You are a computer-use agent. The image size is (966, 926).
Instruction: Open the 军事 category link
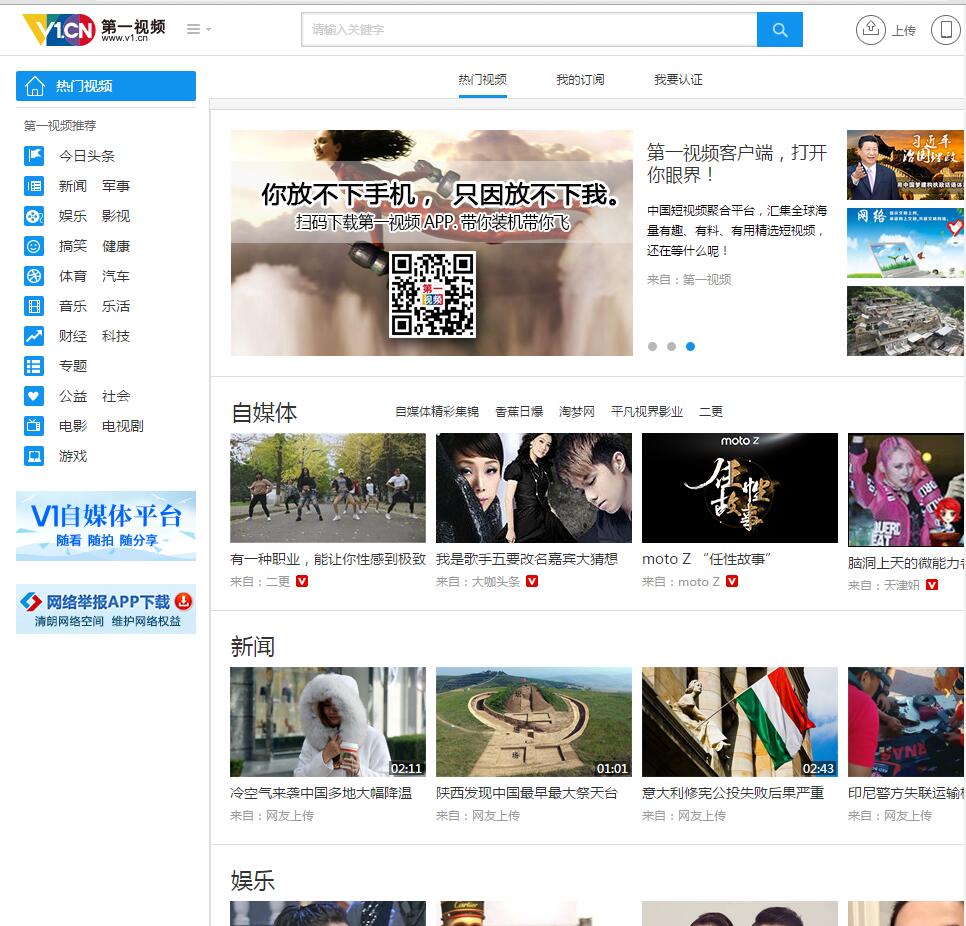click(116, 186)
